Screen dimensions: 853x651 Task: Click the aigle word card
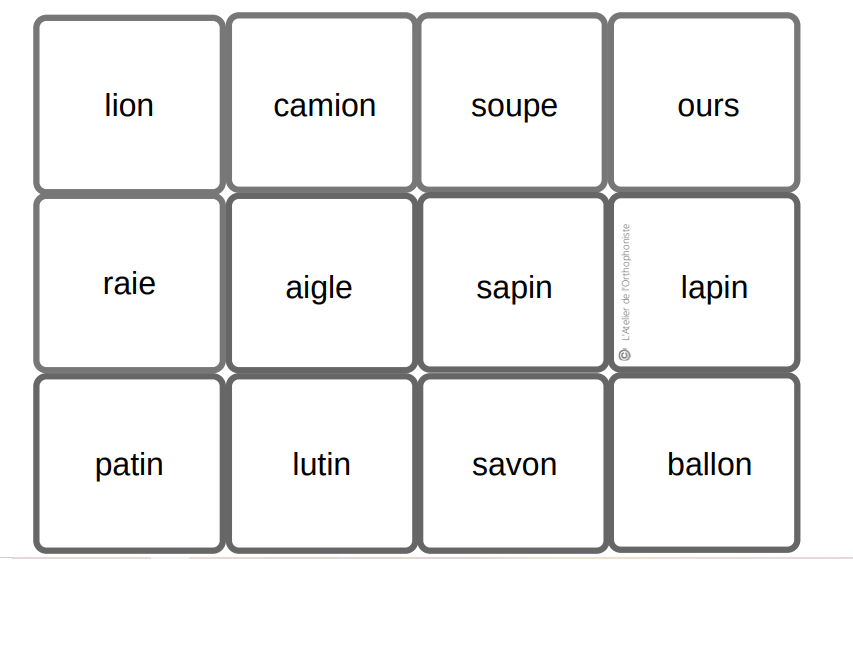(319, 287)
